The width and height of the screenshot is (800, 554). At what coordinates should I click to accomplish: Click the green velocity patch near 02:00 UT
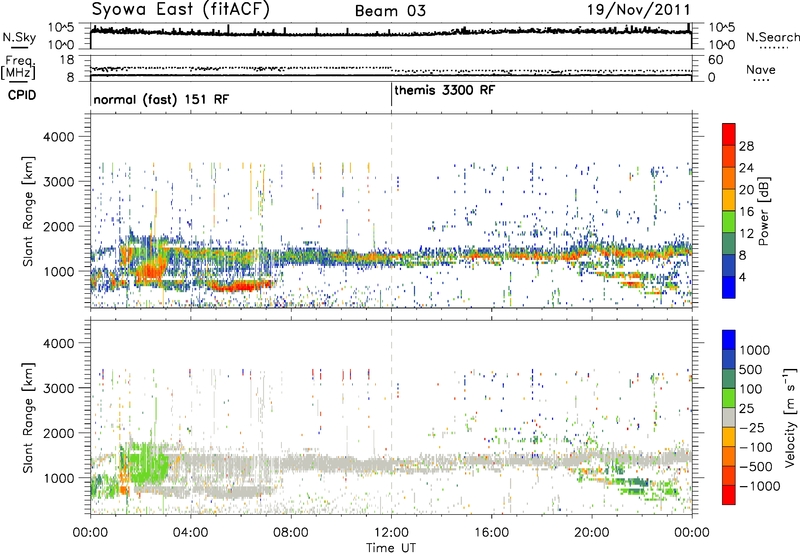147,465
